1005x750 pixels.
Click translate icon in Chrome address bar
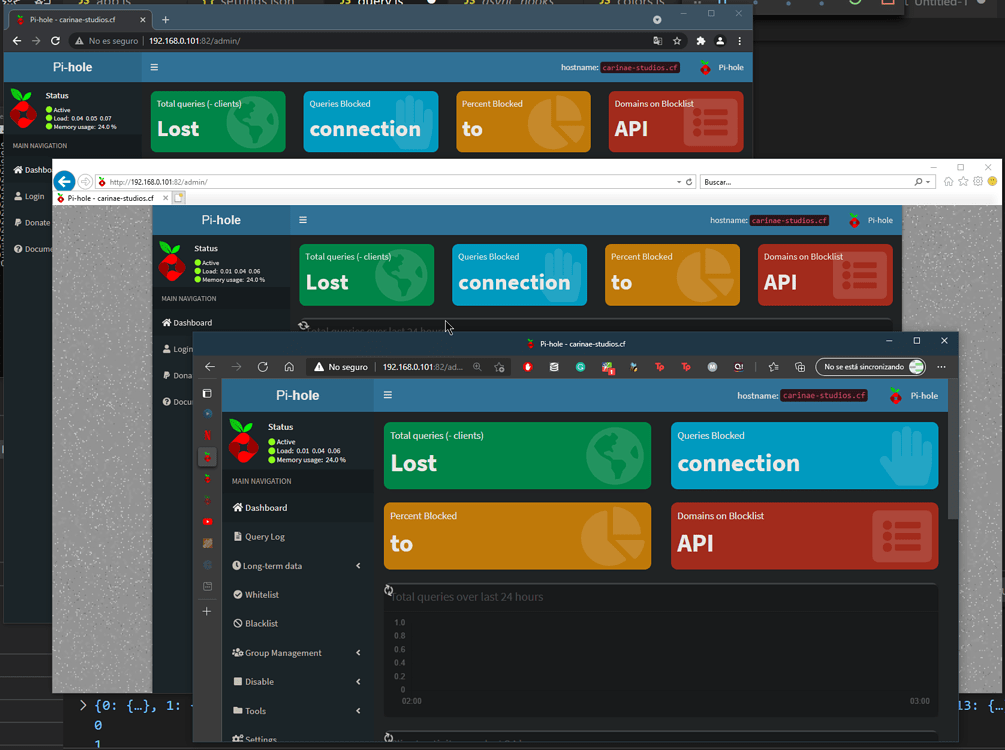click(x=657, y=40)
